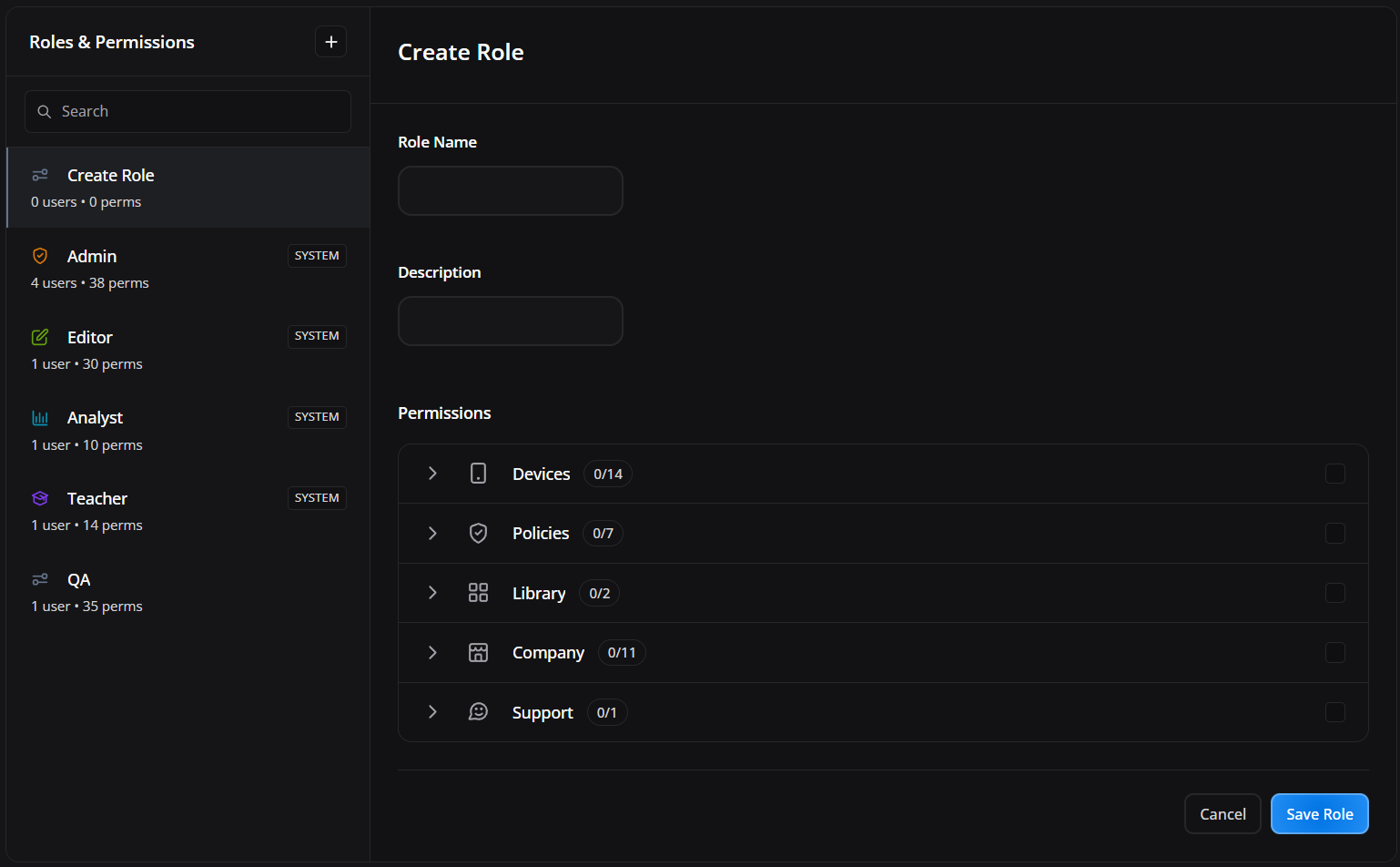Check all Company permissions
The height and width of the screenshot is (867, 1400).
coord(1335,652)
